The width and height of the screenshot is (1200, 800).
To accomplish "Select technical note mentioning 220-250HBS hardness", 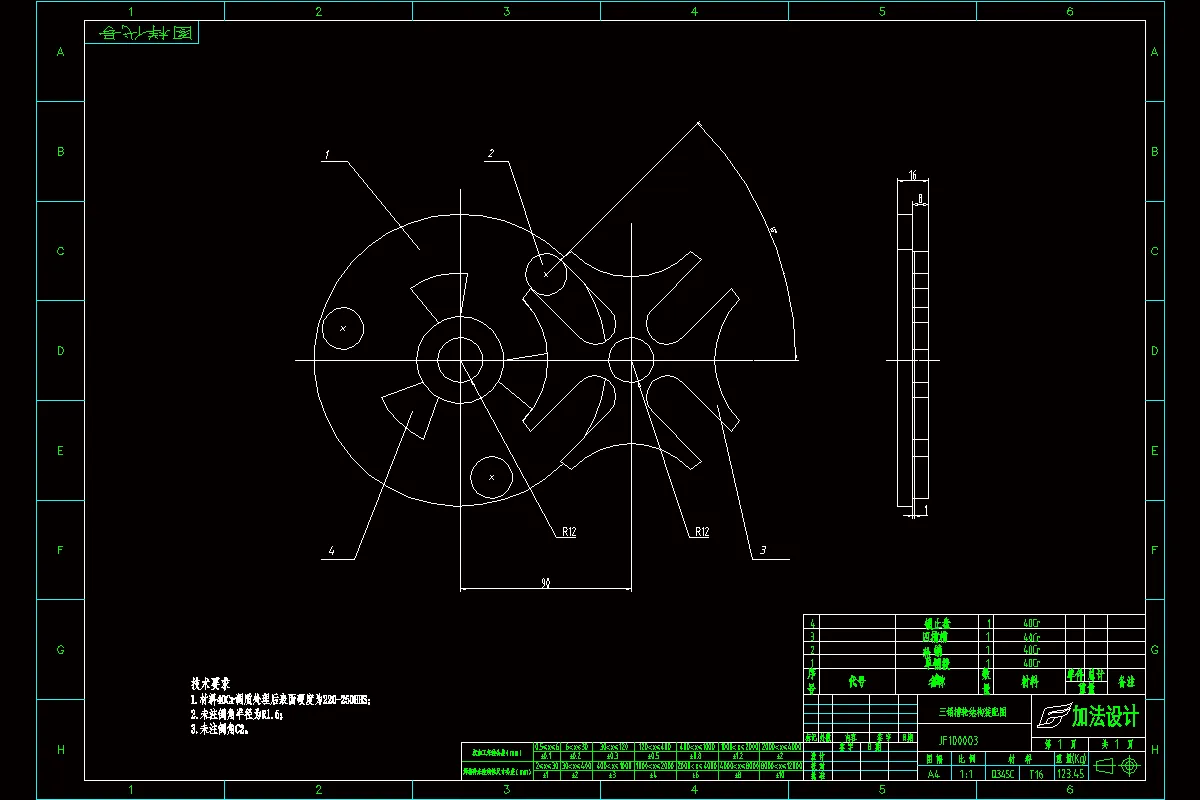I will 281,701.
